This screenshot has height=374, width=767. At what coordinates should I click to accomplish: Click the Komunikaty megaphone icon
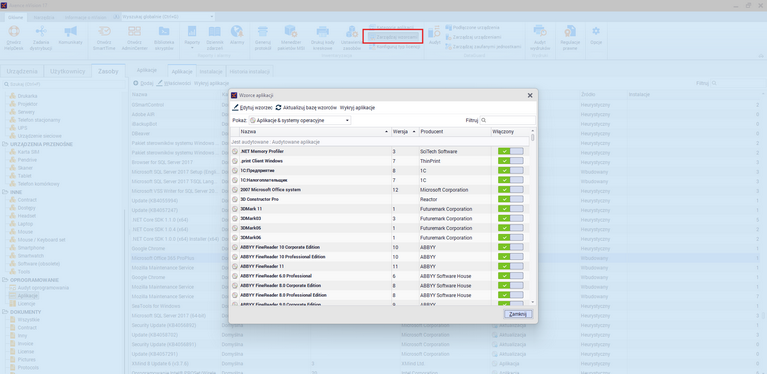[x=70, y=32]
